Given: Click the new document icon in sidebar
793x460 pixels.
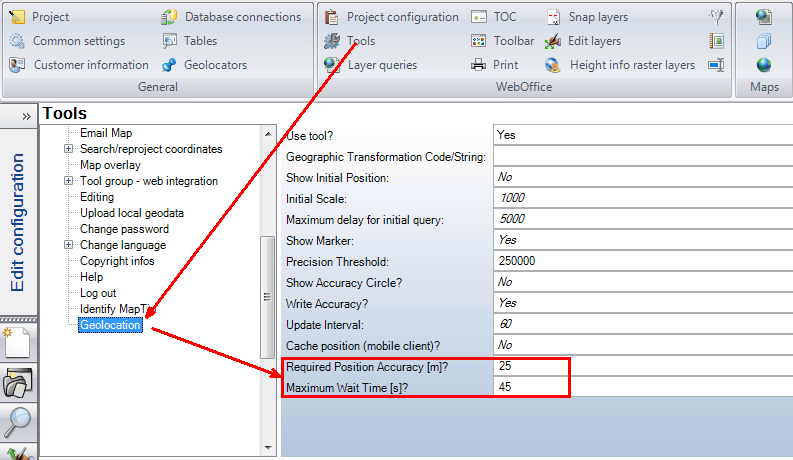Looking at the screenshot, I should 18,343.
